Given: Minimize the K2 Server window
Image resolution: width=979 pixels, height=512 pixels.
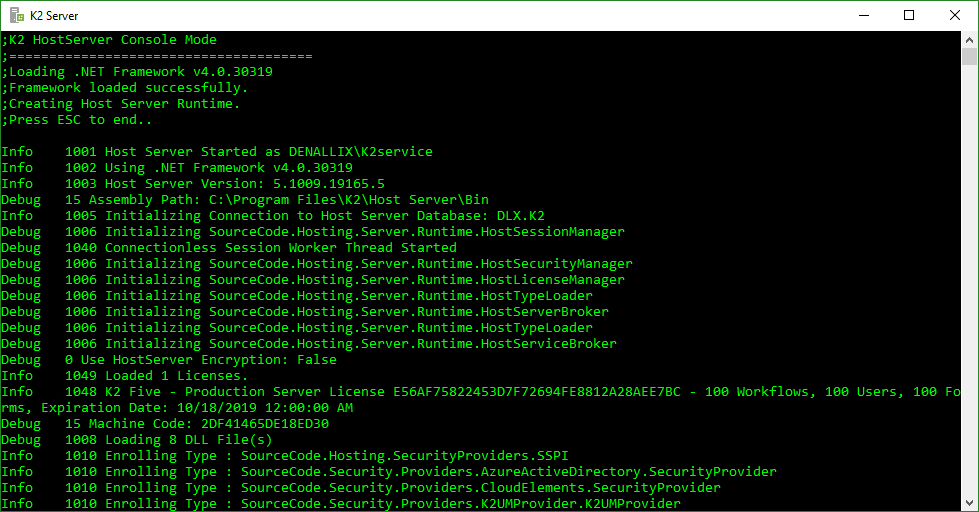Looking at the screenshot, I should point(864,15).
